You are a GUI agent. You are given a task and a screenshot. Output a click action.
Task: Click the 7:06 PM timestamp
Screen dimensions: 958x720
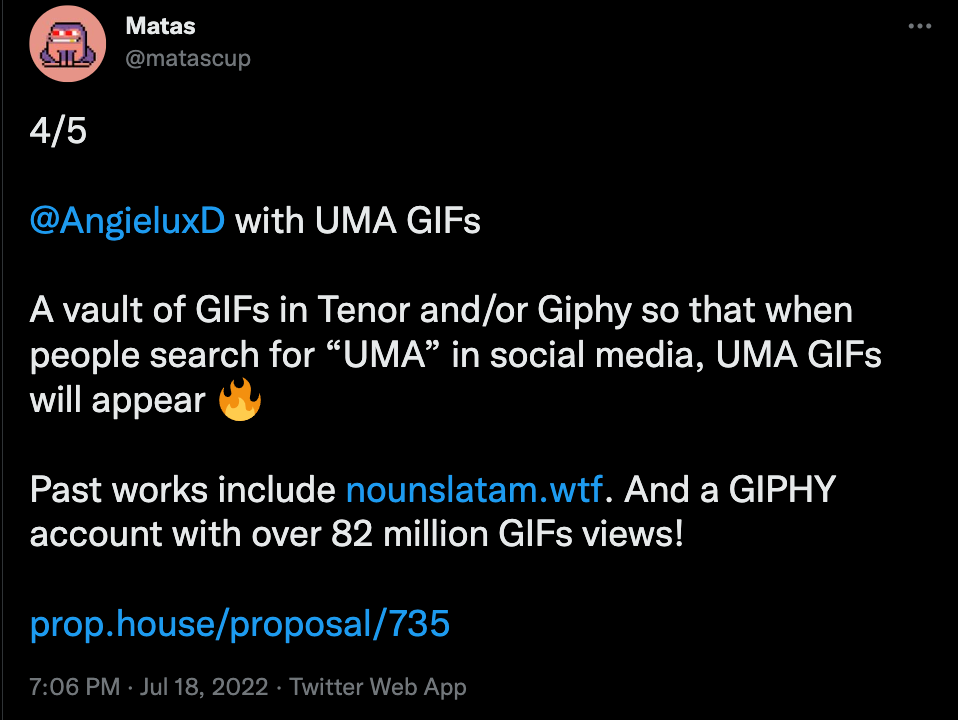[x=75, y=687]
